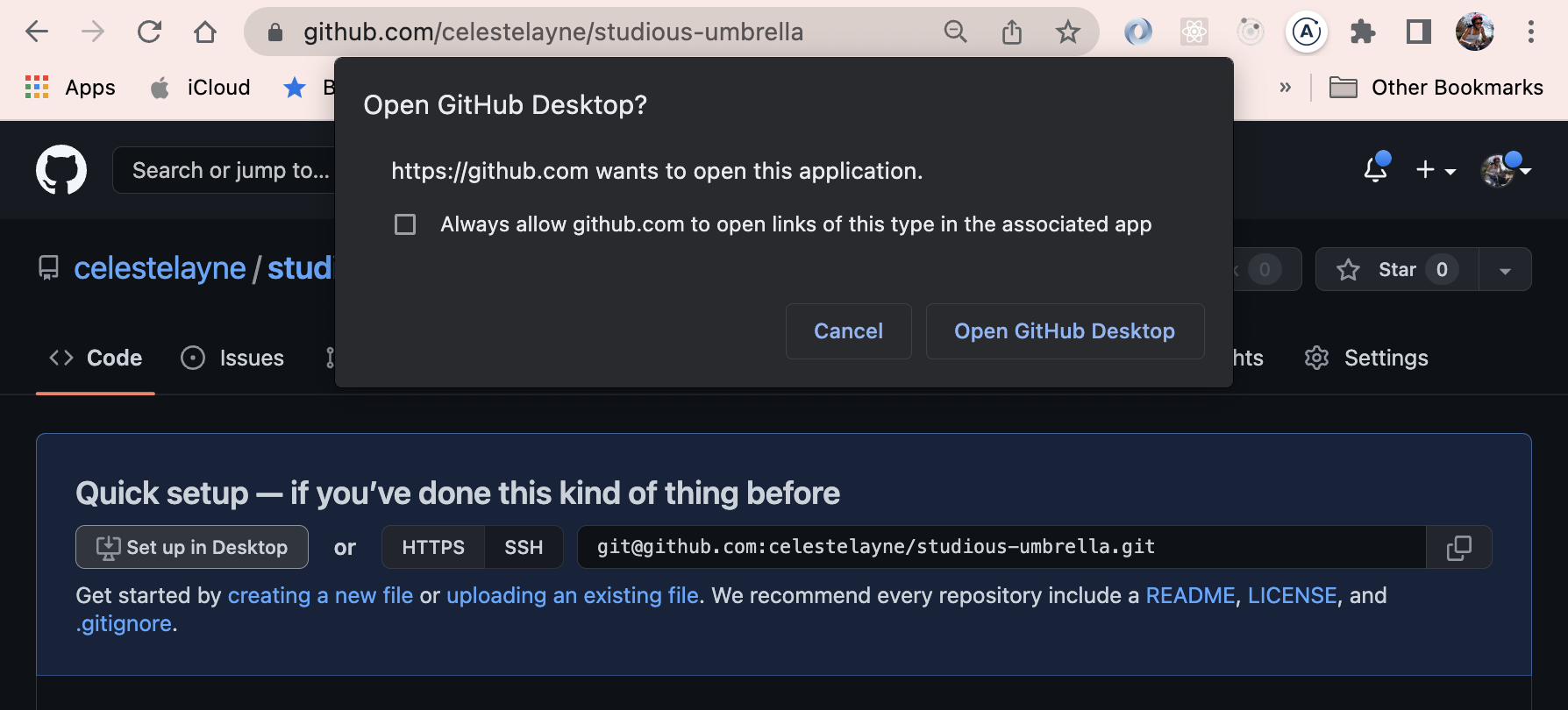The width and height of the screenshot is (1568, 710).
Task: Open the notifications bell
Action: coord(1376,169)
